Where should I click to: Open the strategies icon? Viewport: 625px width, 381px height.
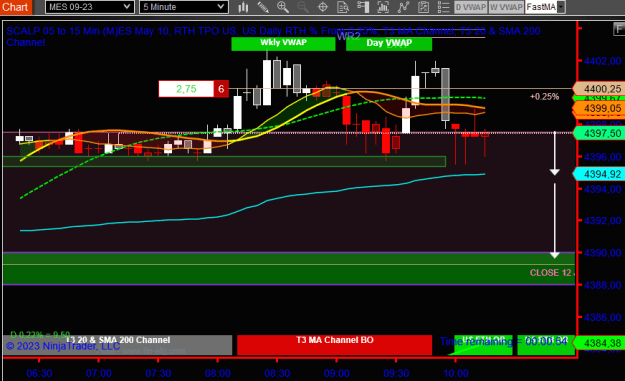(x=423, y=7)
